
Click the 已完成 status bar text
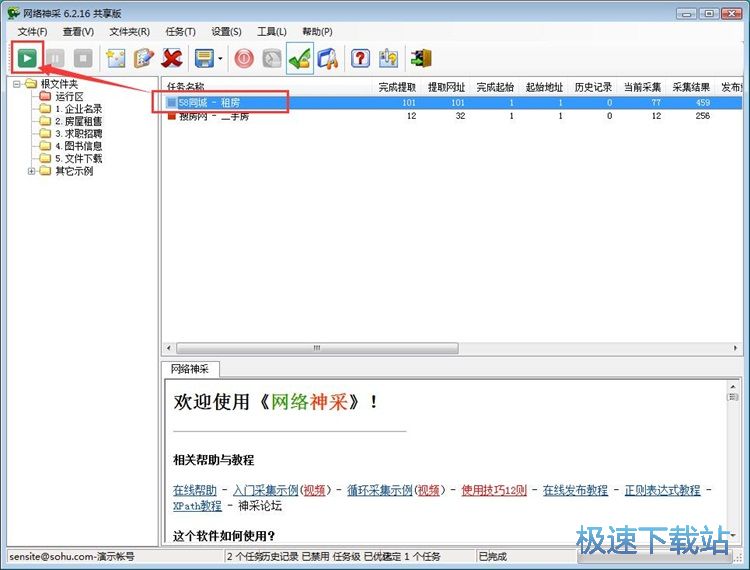[492, 557]
